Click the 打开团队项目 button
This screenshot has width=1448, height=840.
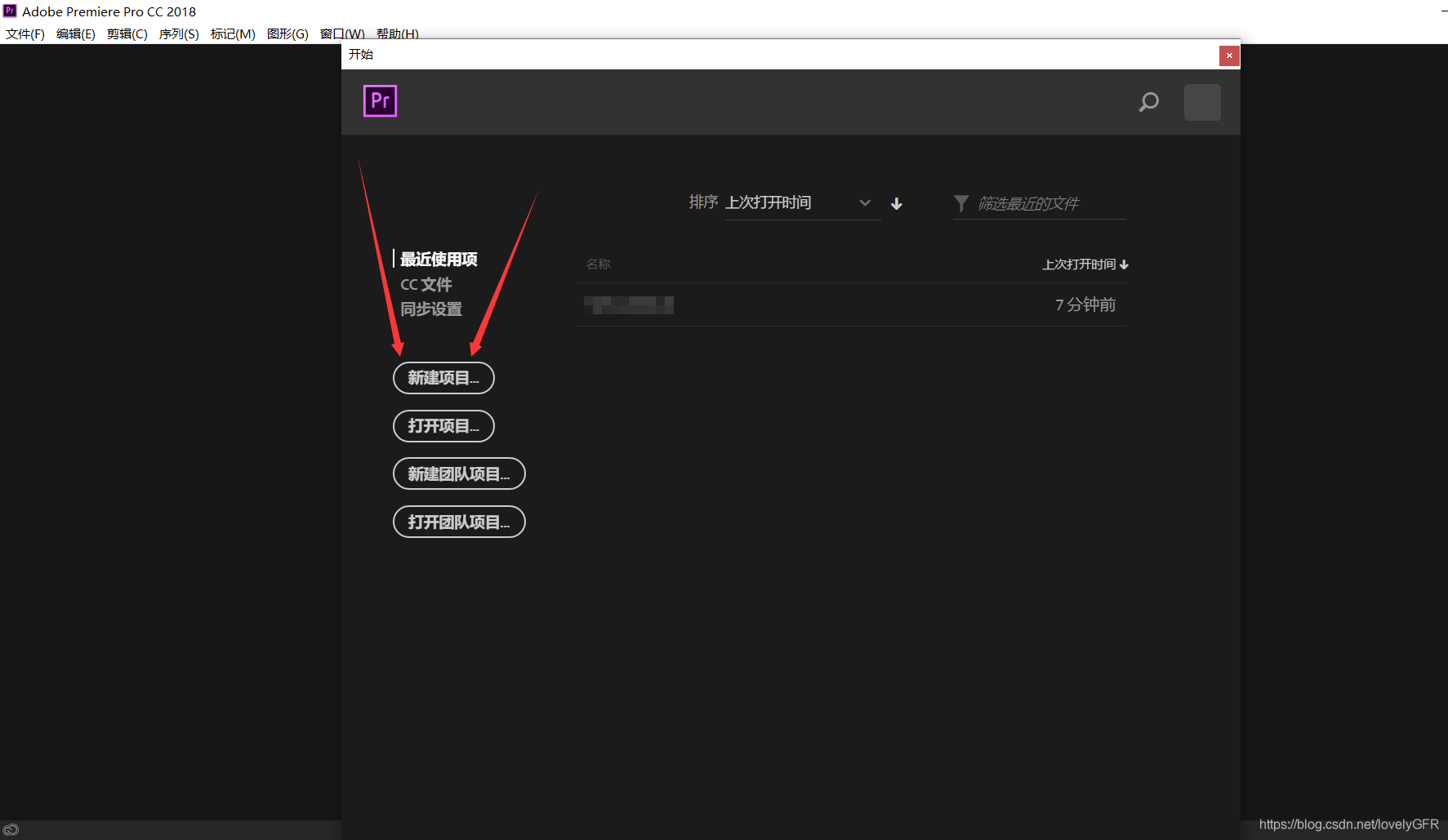[459, 522]
